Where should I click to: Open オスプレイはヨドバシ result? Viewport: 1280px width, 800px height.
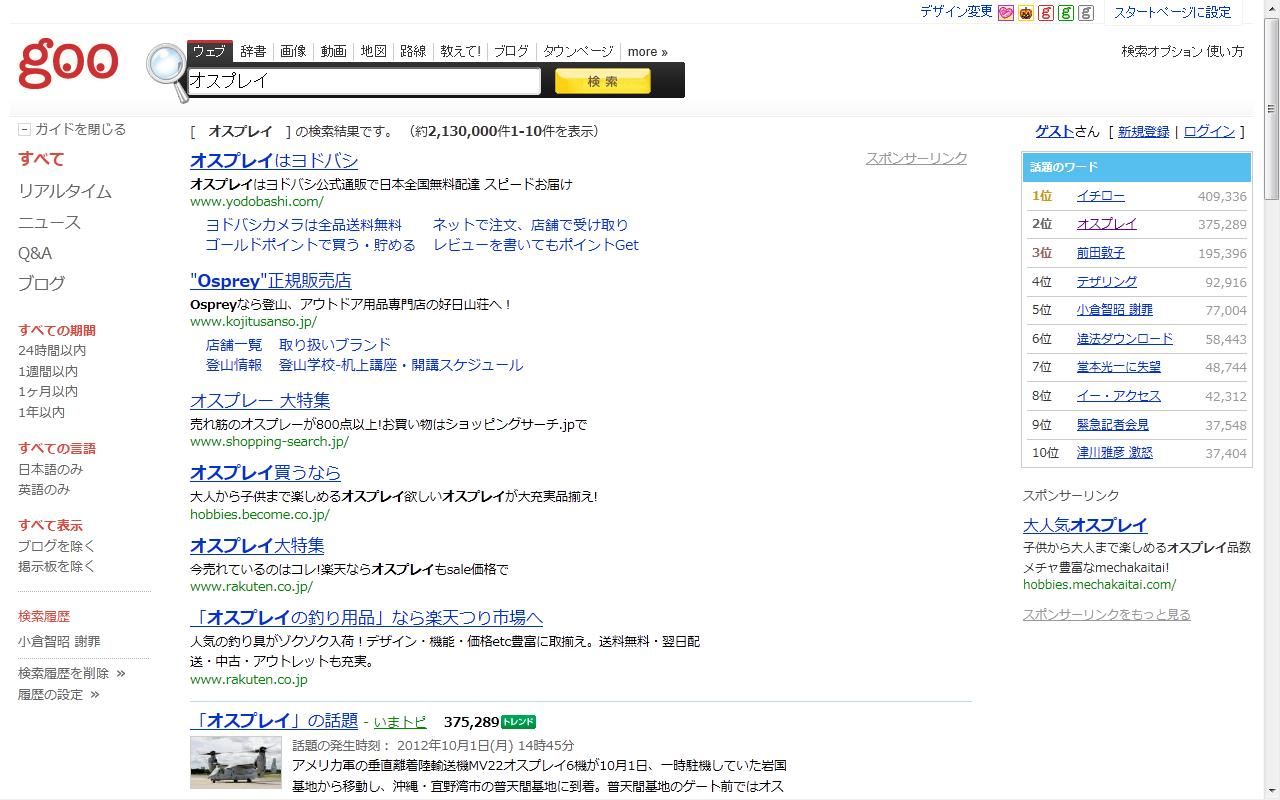point(274,161)
